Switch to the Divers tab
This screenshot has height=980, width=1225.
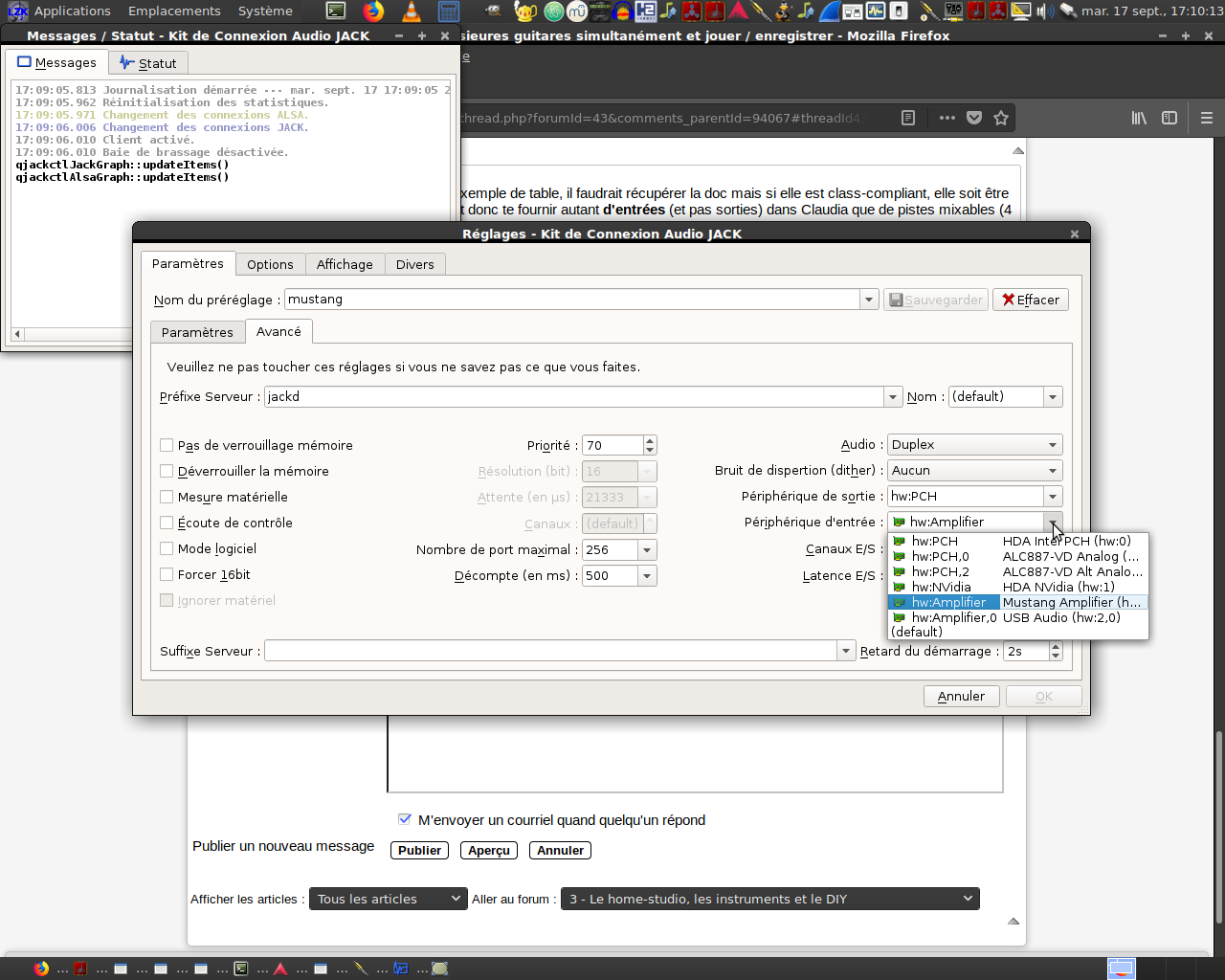point(414,264)
